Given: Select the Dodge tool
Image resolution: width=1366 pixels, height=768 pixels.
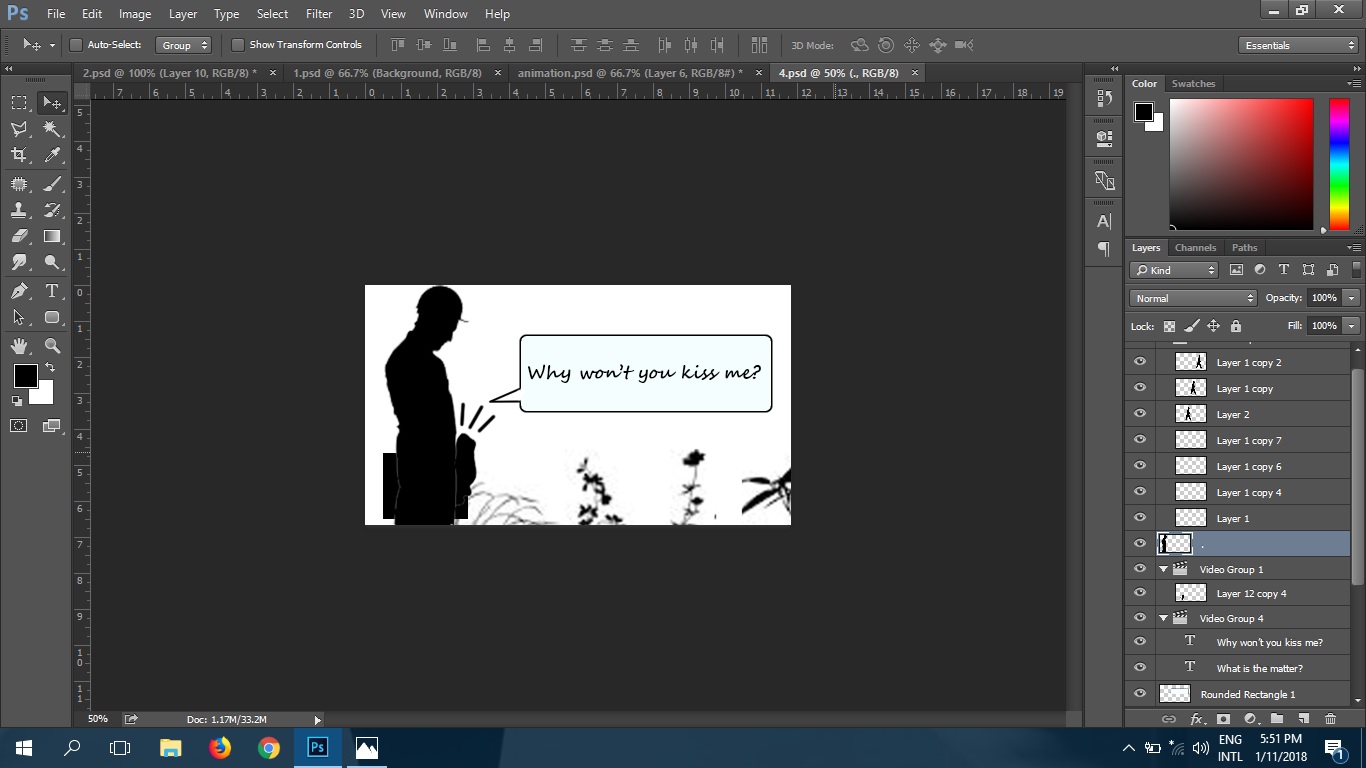Looking at the screenshot, I should coord(52,263).
